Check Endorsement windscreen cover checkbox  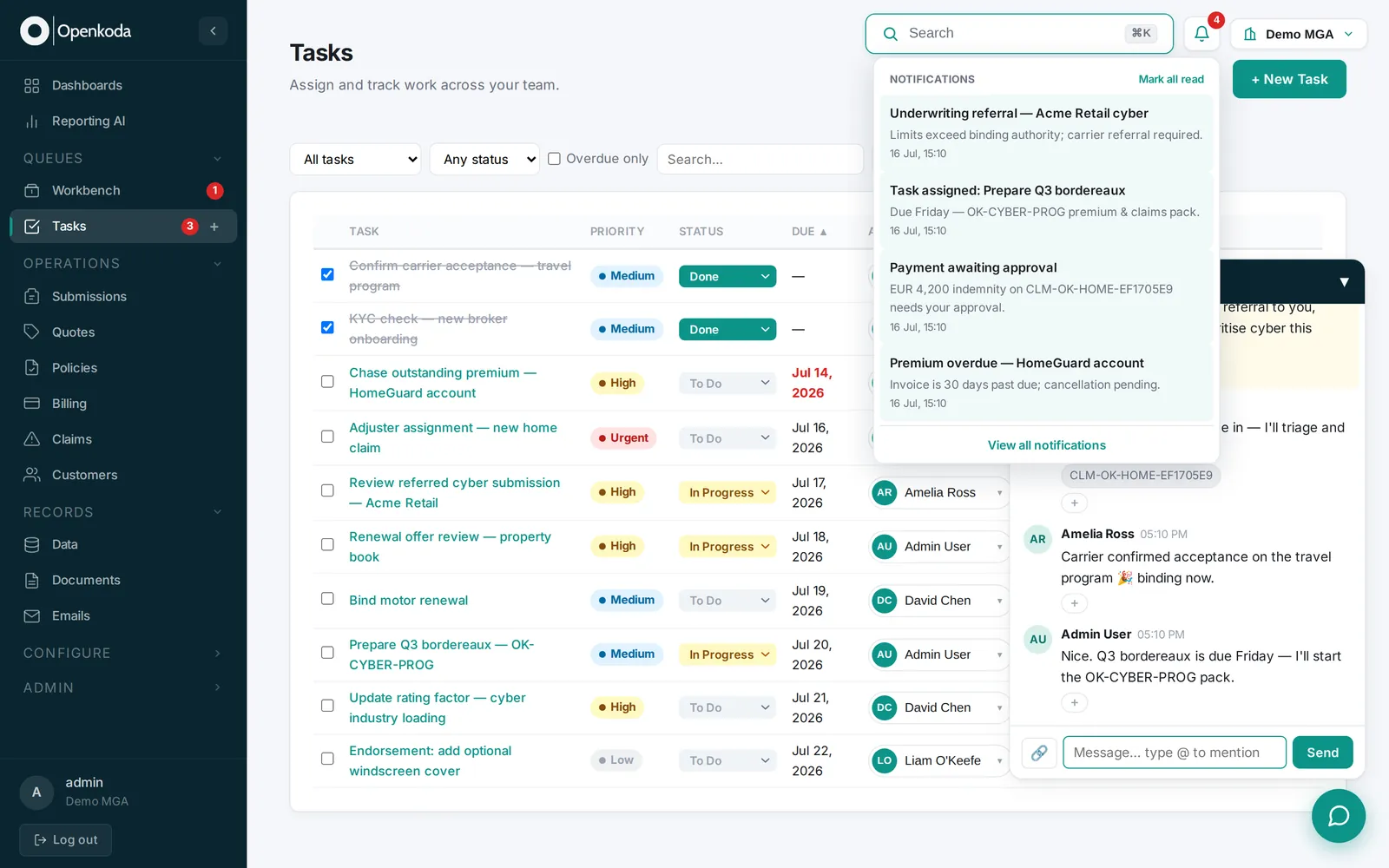327,759
